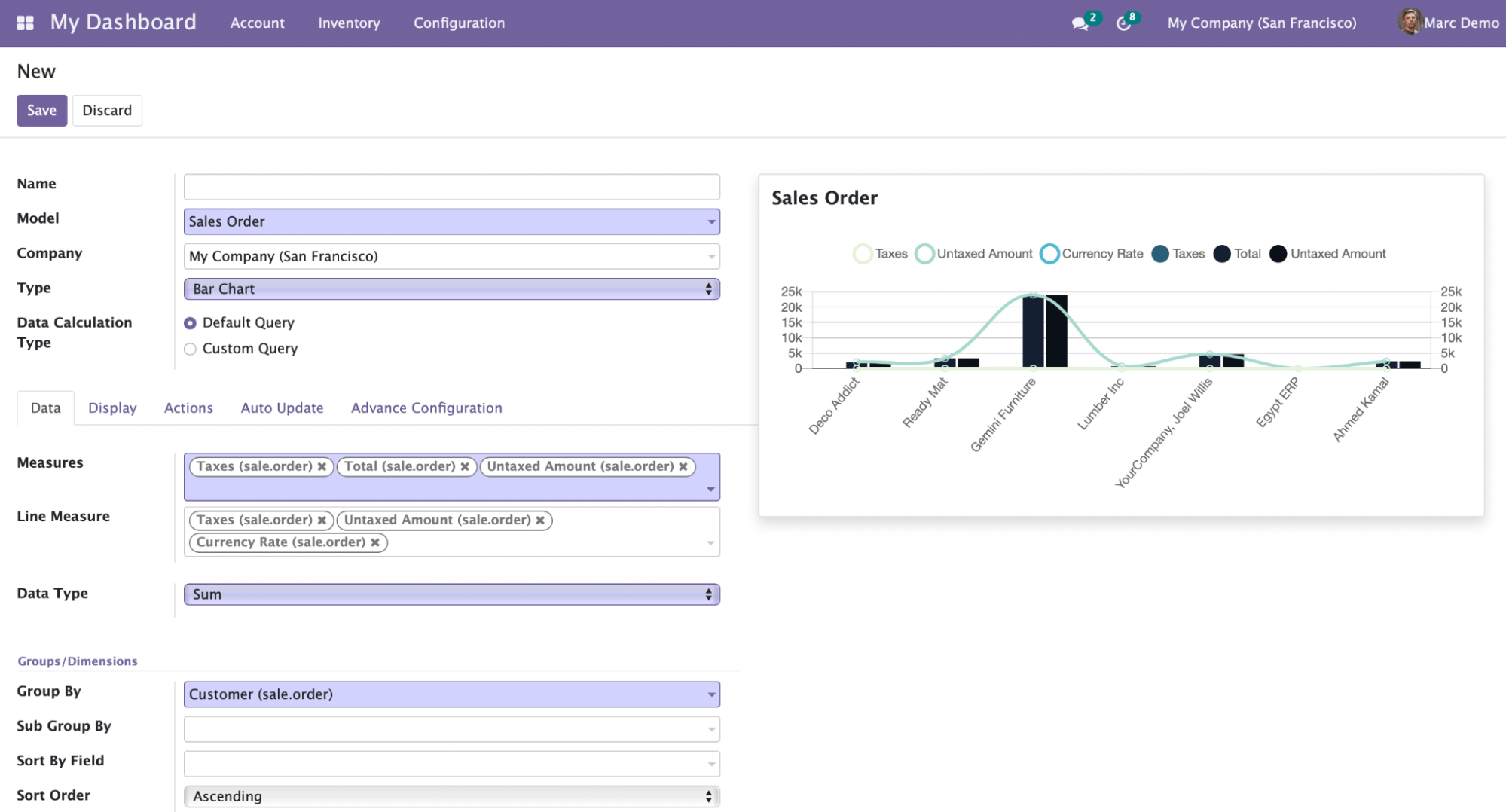Viewport: 1506px width, 812px height.
Task: Expand the Measures dropdown arrow
Action: click(710, 490)
